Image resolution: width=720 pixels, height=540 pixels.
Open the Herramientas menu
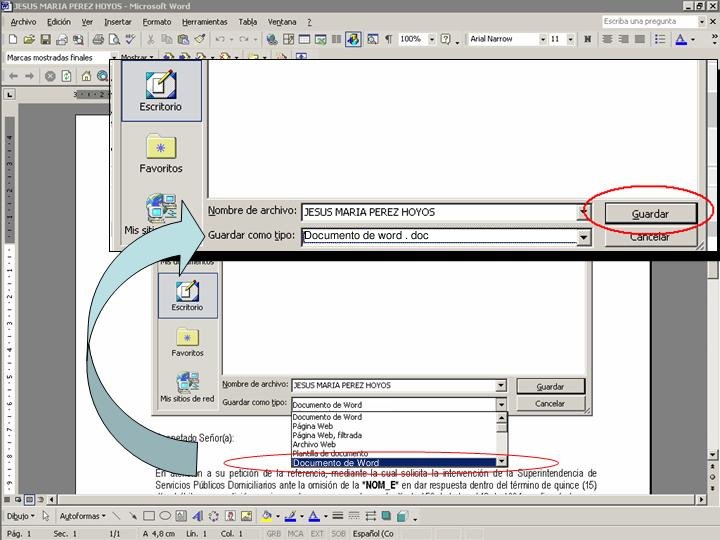pos(204,22)
